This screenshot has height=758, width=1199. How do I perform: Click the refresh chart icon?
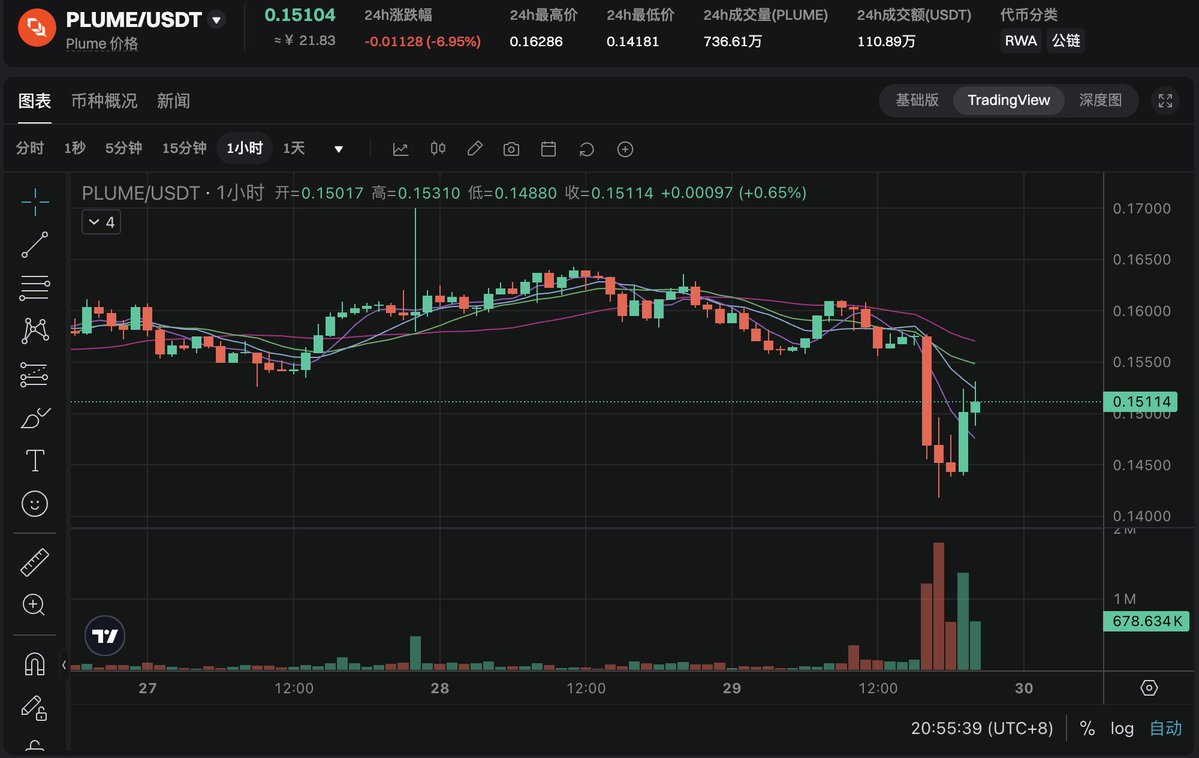587,149
